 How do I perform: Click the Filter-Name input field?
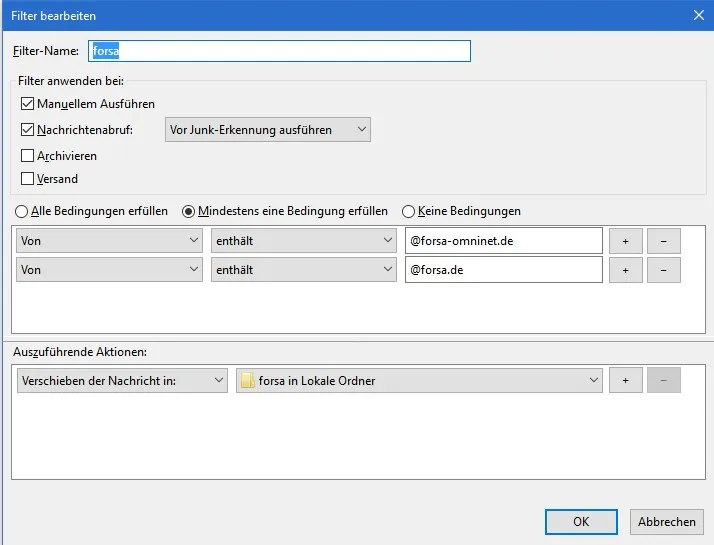point(279,51)
